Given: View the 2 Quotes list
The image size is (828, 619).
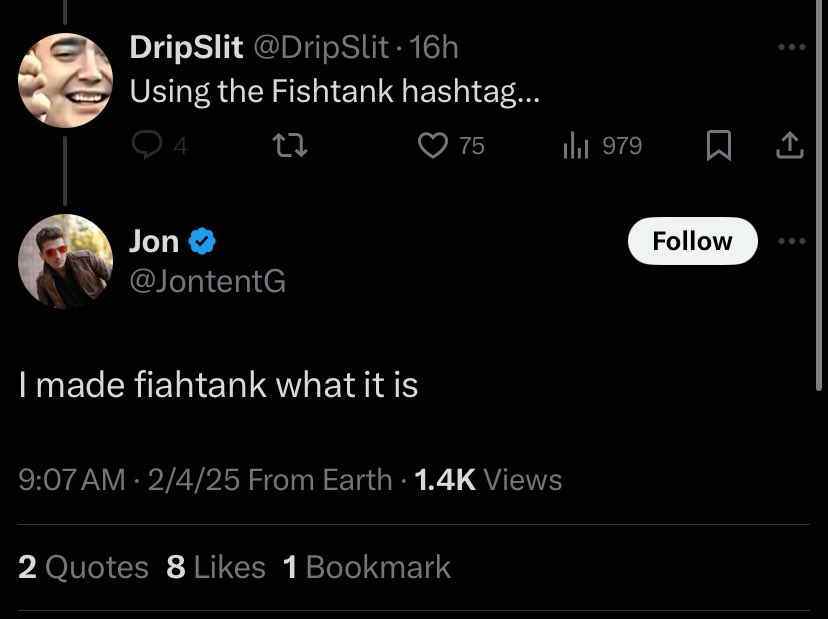Looking at the screenshot, I should [83, 567].
